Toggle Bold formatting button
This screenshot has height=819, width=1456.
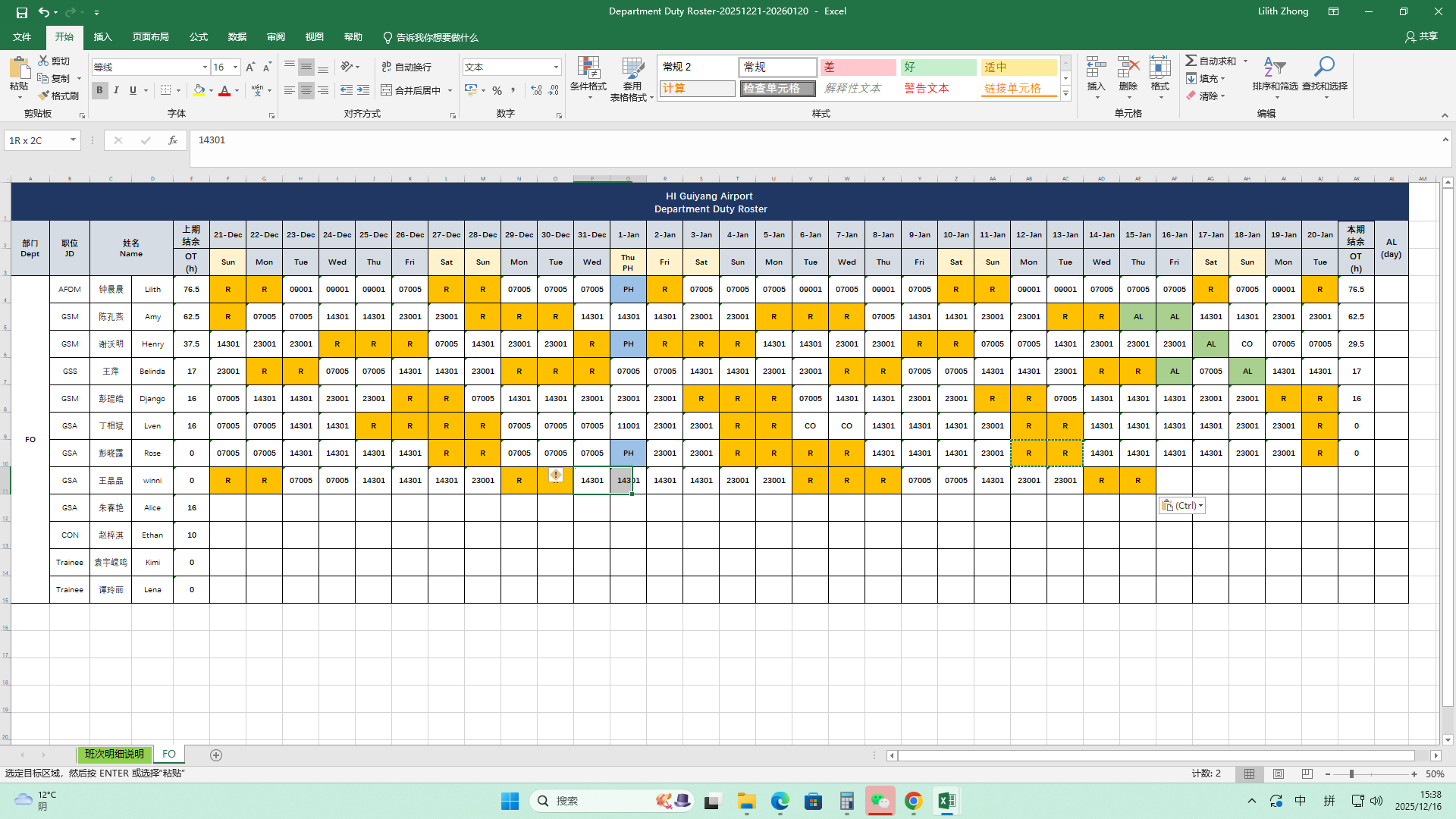coord(99,90)
